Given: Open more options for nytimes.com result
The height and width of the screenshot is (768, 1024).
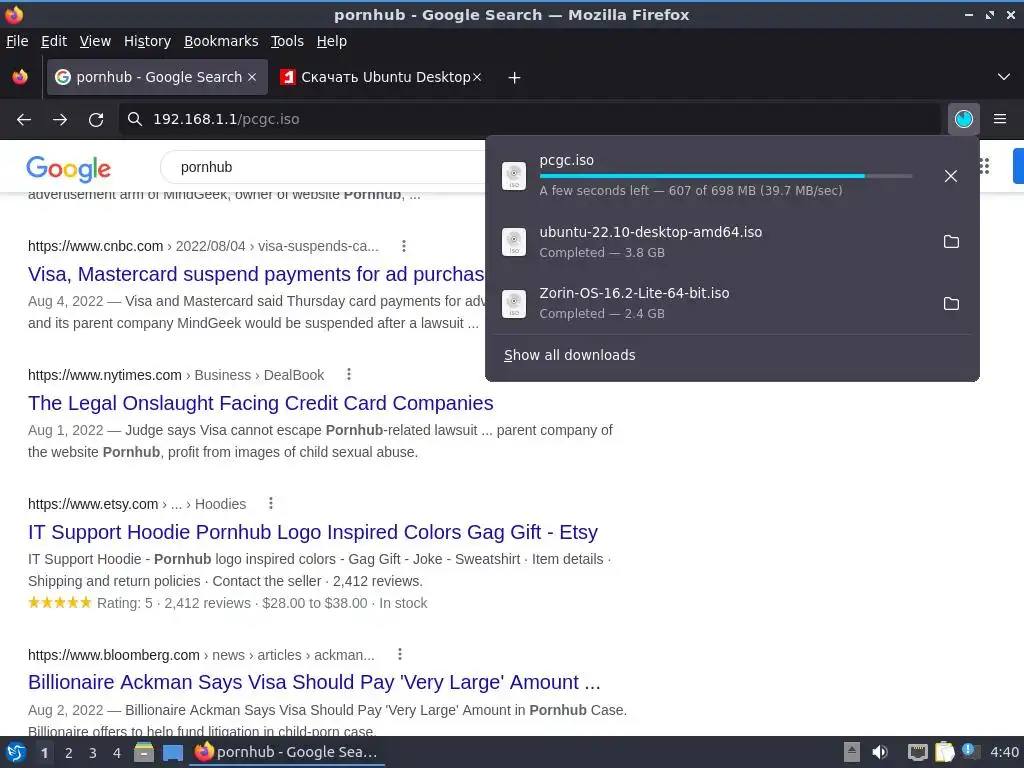Looking at the screenshot, I should (349, 374).
